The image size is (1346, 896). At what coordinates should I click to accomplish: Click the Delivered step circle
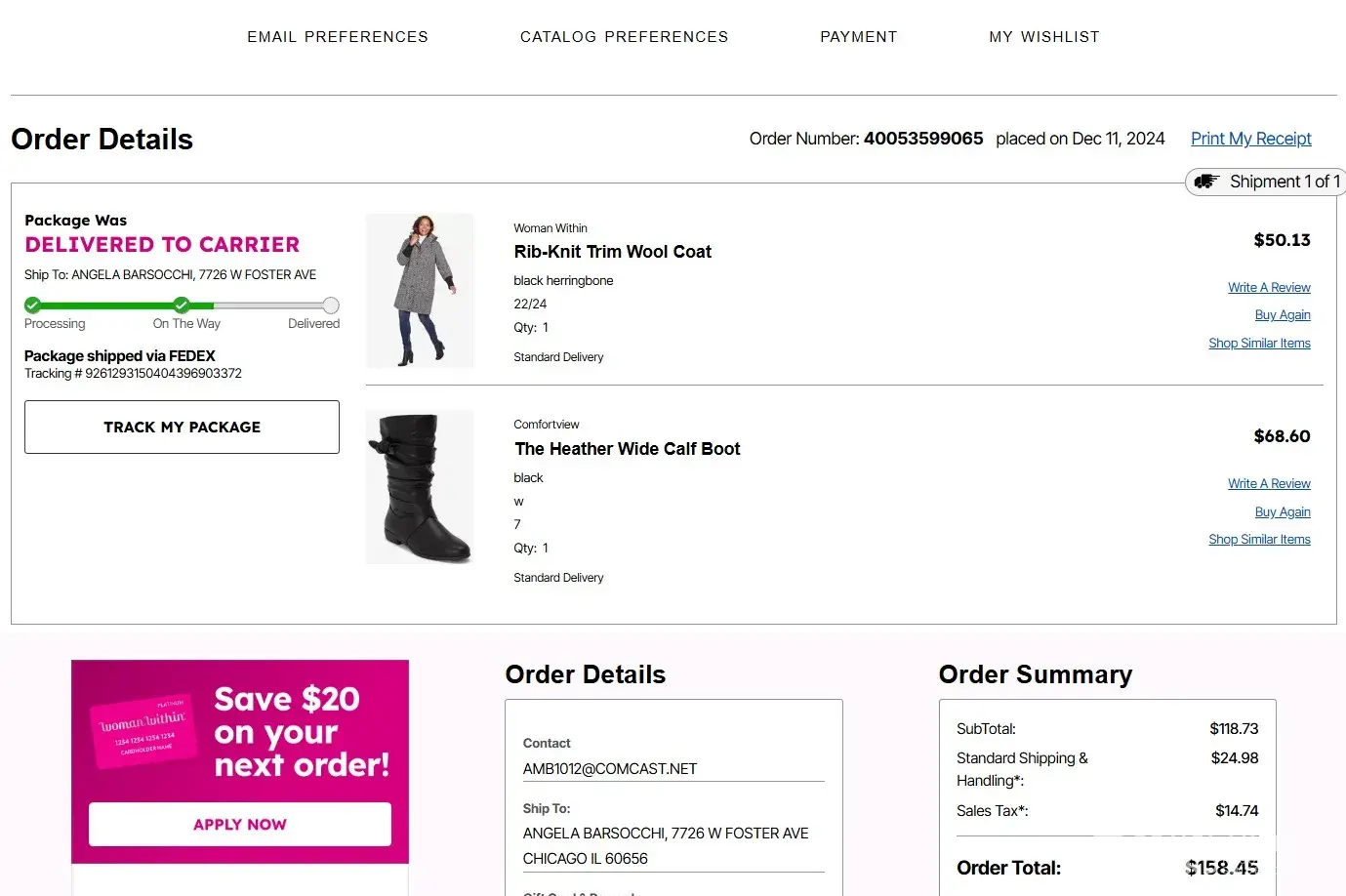coord(331,305)
